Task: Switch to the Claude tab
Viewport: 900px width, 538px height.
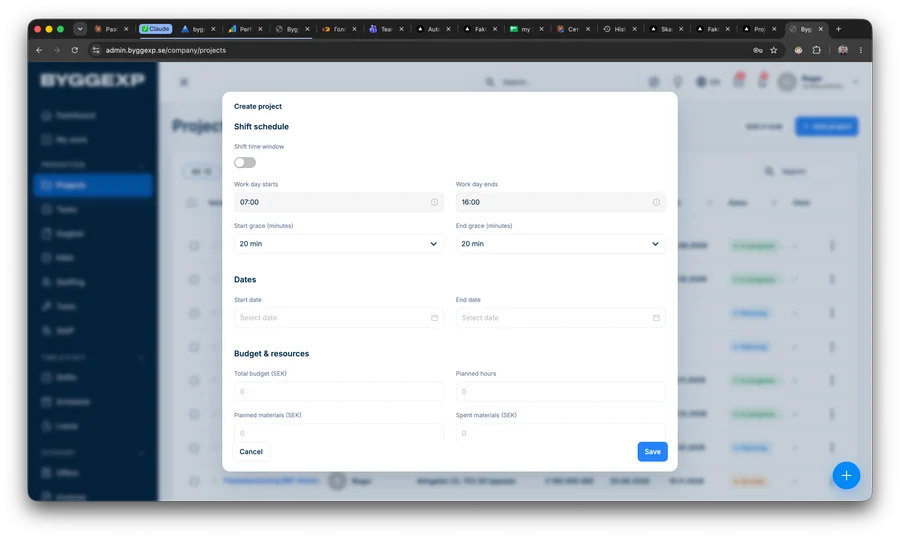Action: click(156, 29)
